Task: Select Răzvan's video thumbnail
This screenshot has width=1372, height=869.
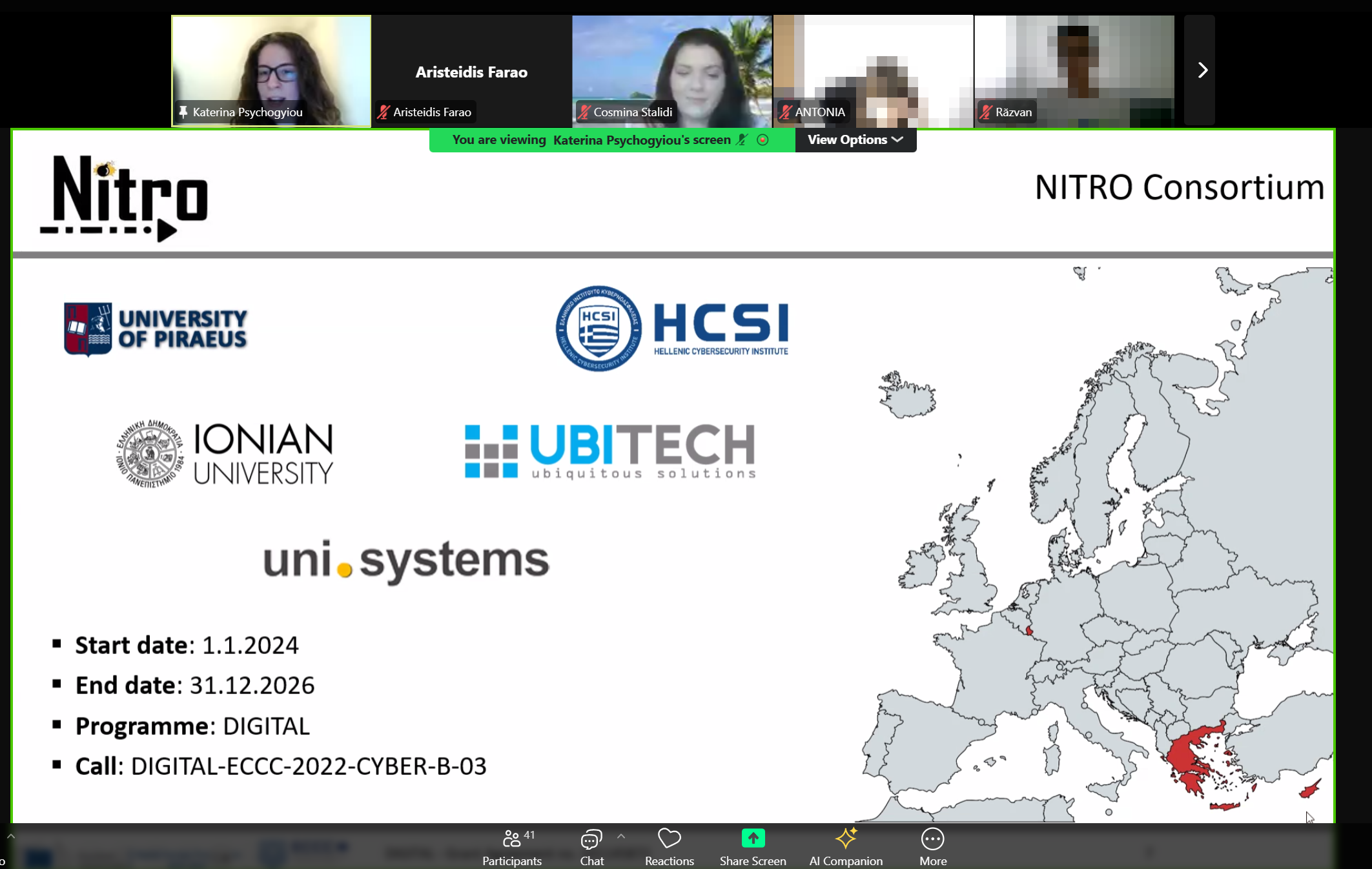Action: (1074, 70)
